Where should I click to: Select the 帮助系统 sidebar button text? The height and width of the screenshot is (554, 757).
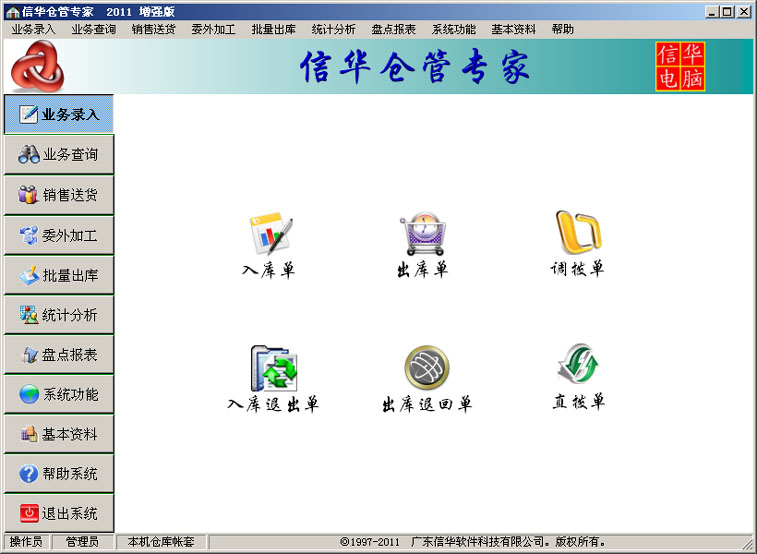click(70, 473)
